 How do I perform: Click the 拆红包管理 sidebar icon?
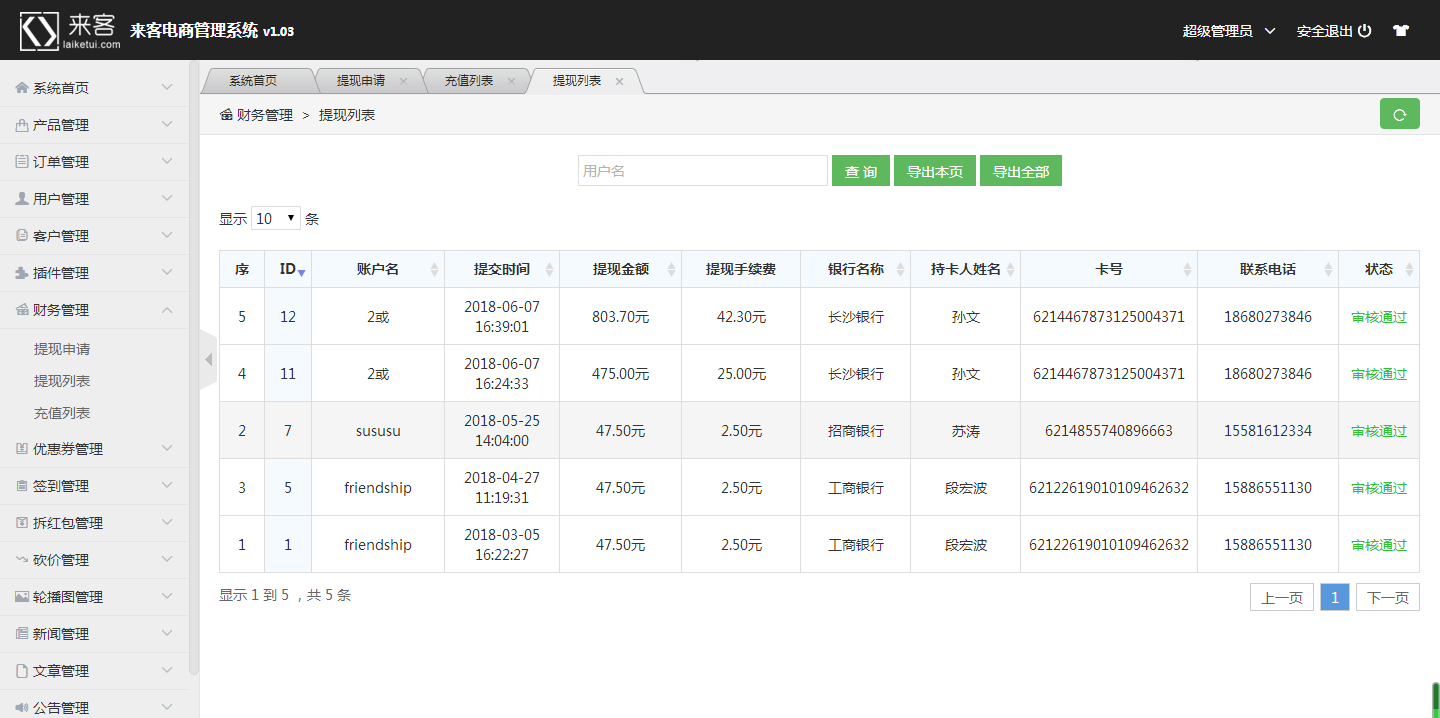22,523
